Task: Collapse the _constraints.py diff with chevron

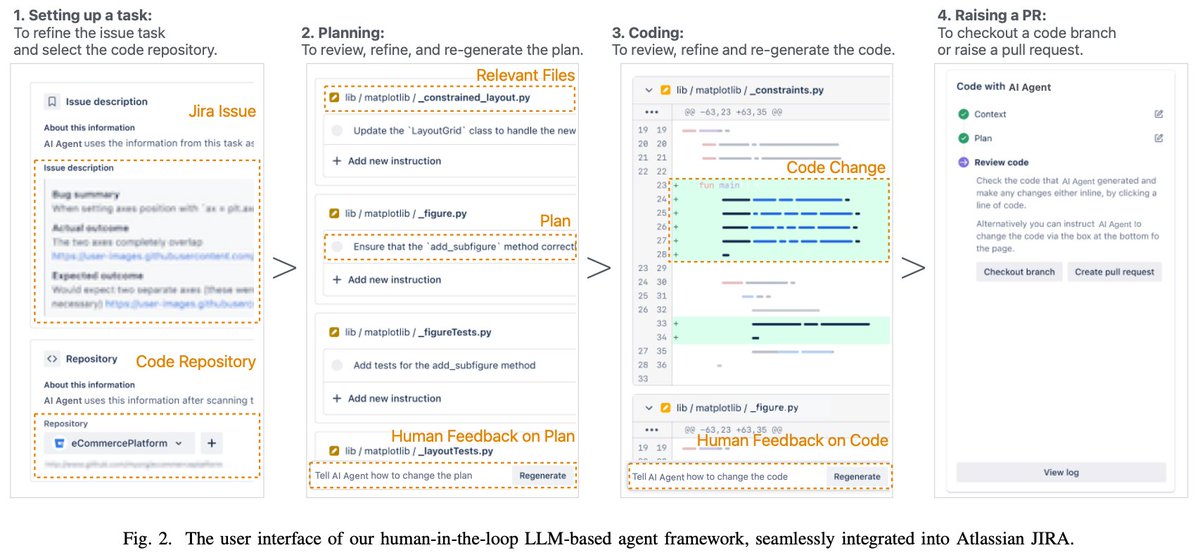Action: (648, 90)
